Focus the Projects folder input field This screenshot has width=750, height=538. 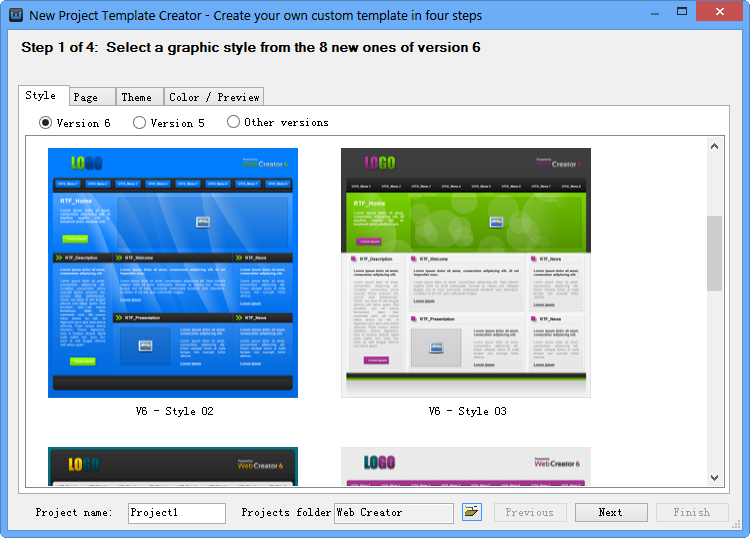tap(394, 513)
